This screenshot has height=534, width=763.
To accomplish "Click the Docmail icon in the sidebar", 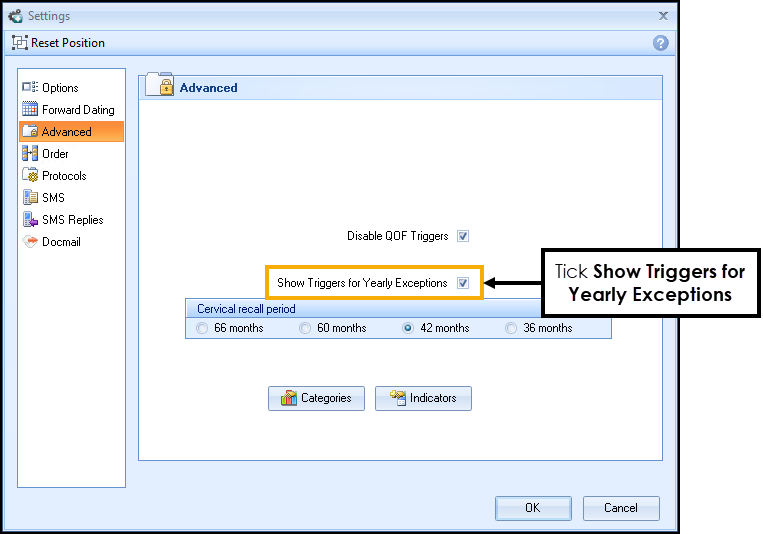I will tap(30, 242).
